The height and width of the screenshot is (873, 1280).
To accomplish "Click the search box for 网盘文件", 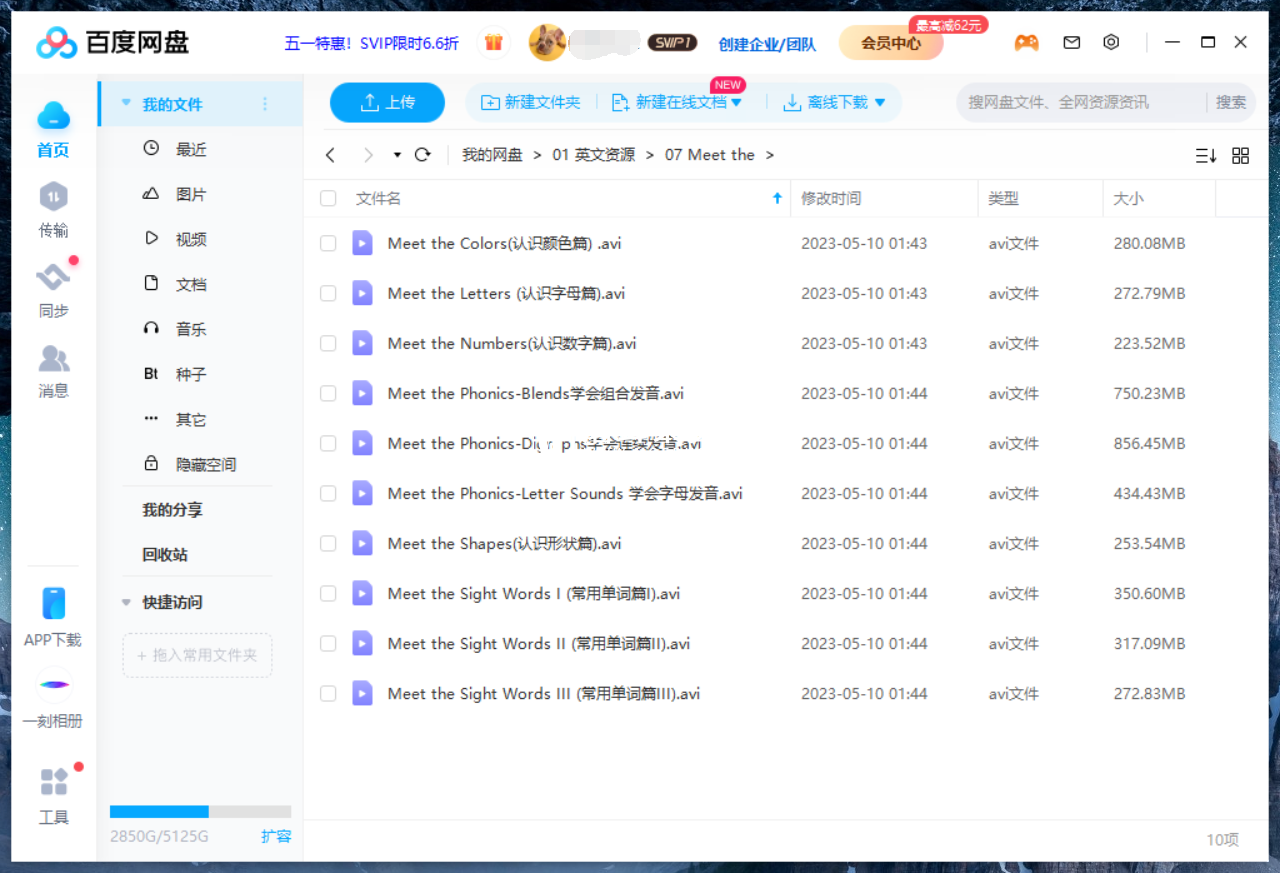I will 1080,102.
